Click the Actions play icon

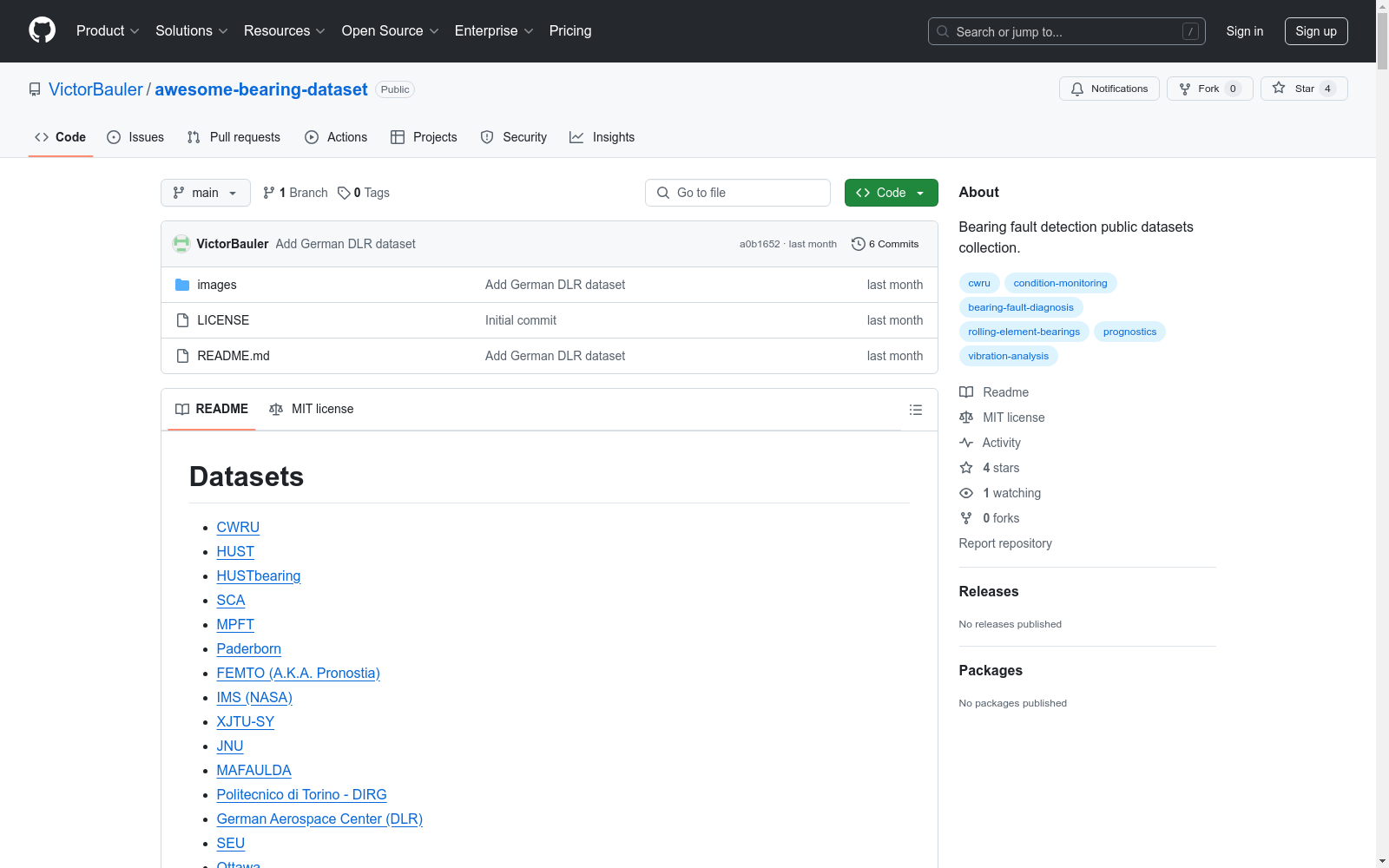tap(312, 137)
